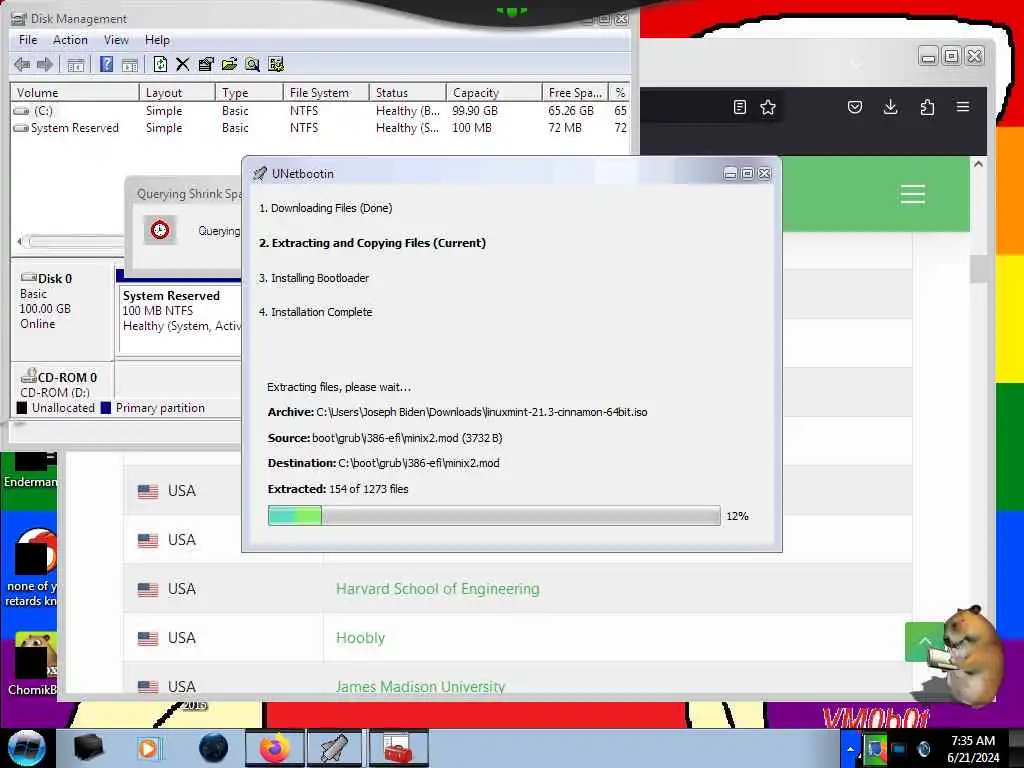Click the settings list icon at toolbar end
The width and height of the screenshot is (1024, 768).
click(276, 64)
